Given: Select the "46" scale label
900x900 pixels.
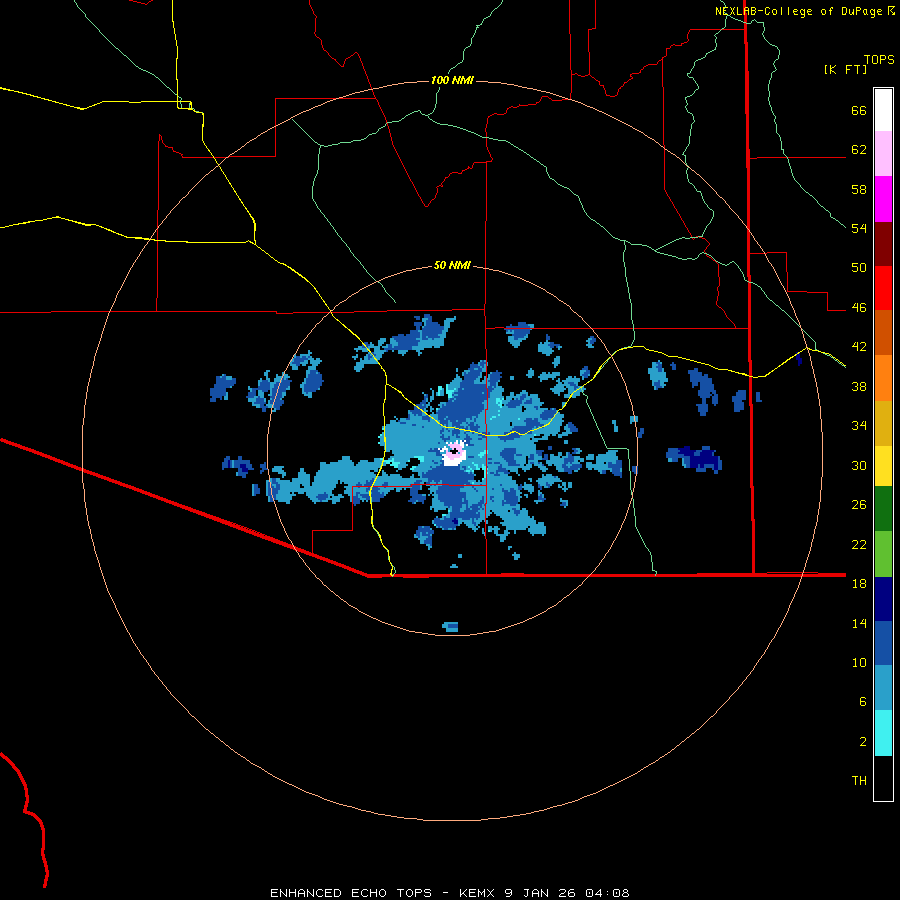Looking at the screenshot, I should click(859, 307).
